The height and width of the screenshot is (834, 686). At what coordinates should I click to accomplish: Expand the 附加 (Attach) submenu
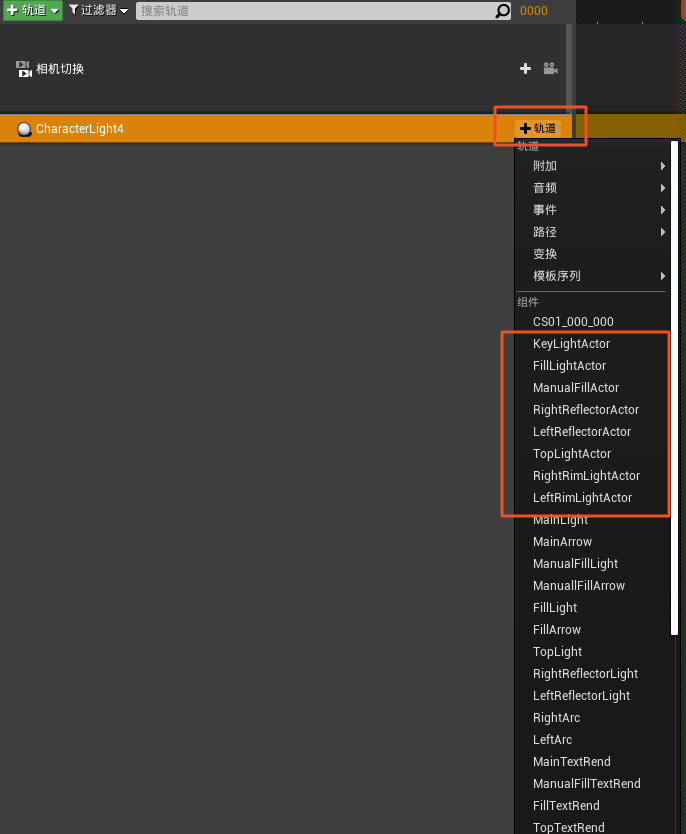click(x=590, y=166)
